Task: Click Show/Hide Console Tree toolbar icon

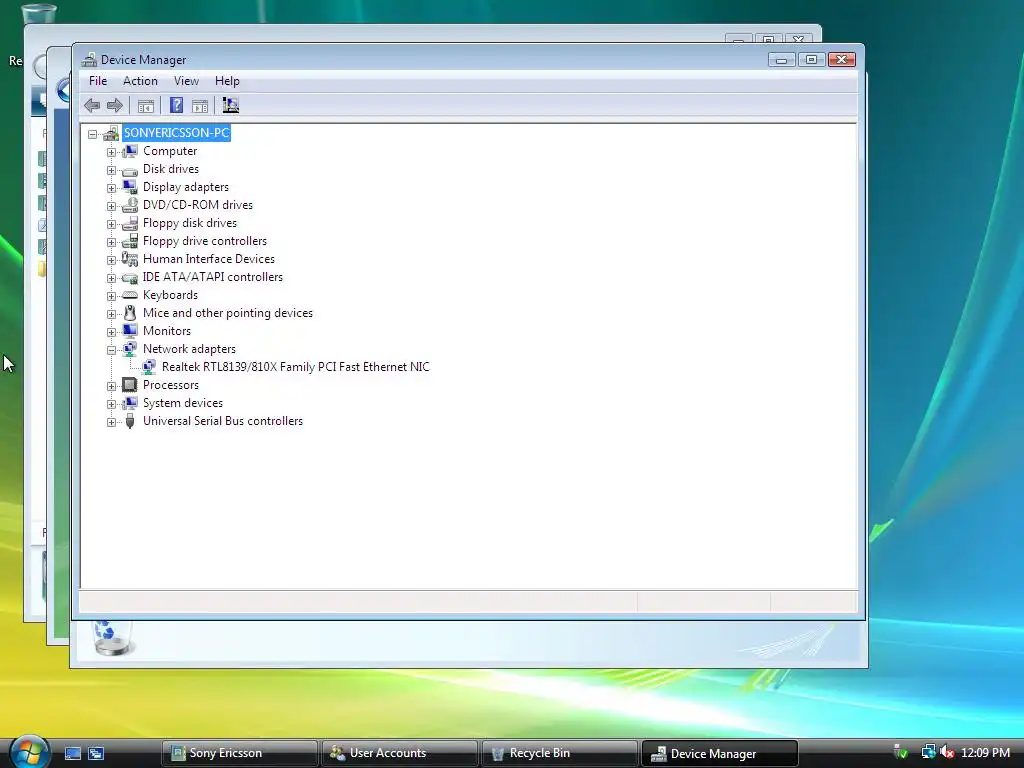Action: 146,106
